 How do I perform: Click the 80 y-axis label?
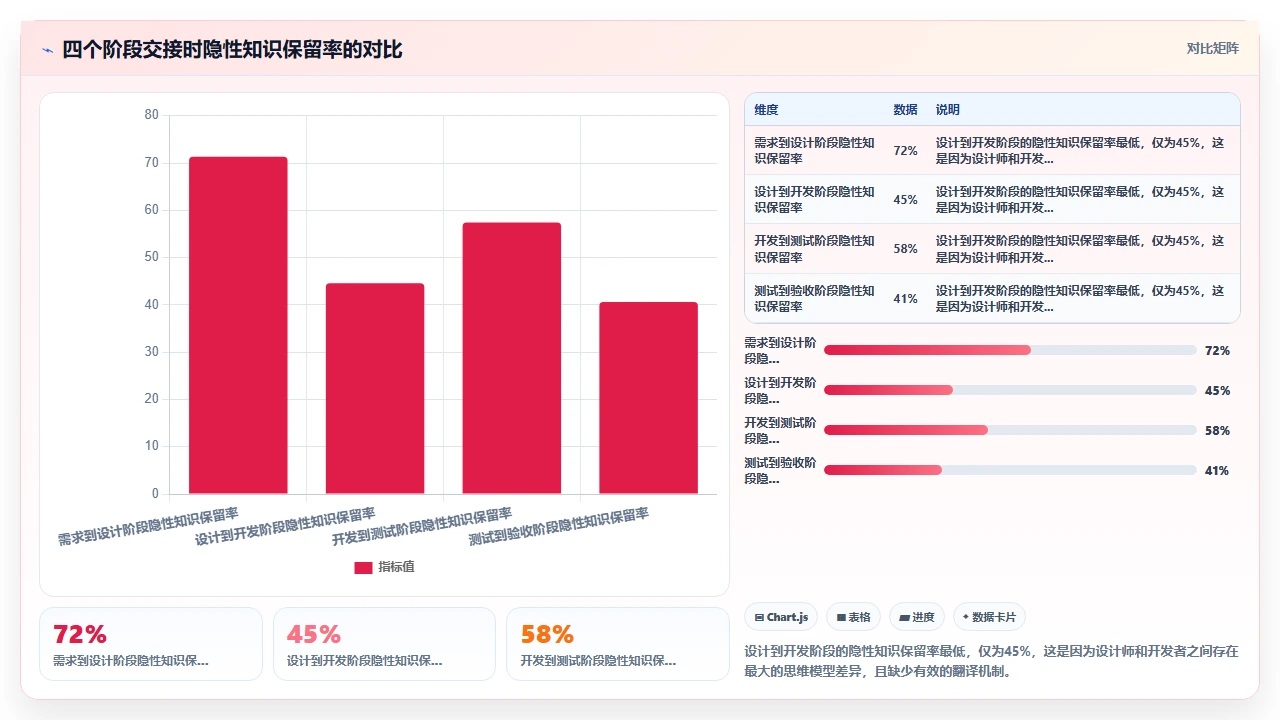coord(152,115)
